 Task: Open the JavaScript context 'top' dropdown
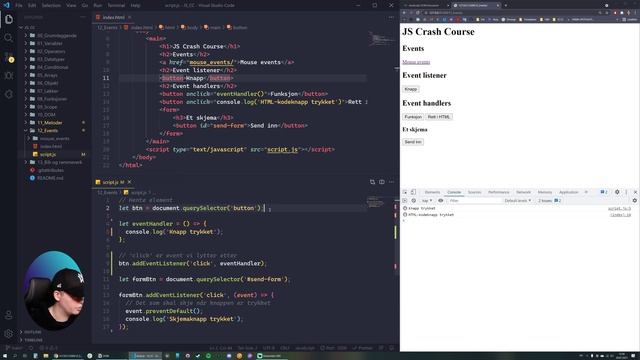[427, 200]
